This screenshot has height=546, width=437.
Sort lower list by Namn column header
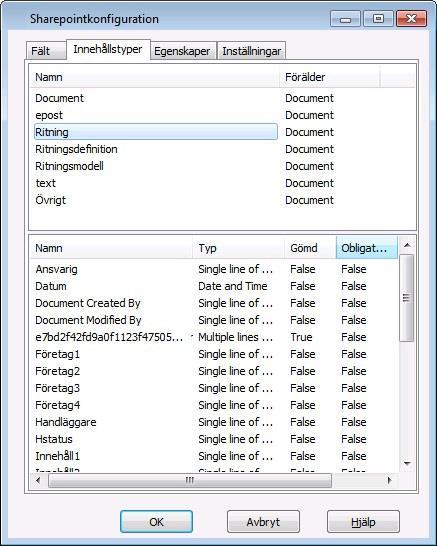click(x=111, y=248)
